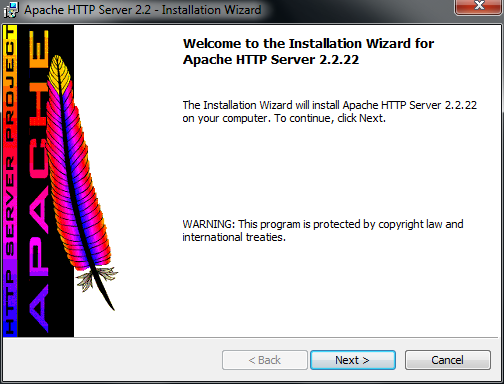Viewport: 504px width, 384px height.
Task: Click the heading line 'Apache HTTP Server 2.2.22'
Action: tap(271, 60)
